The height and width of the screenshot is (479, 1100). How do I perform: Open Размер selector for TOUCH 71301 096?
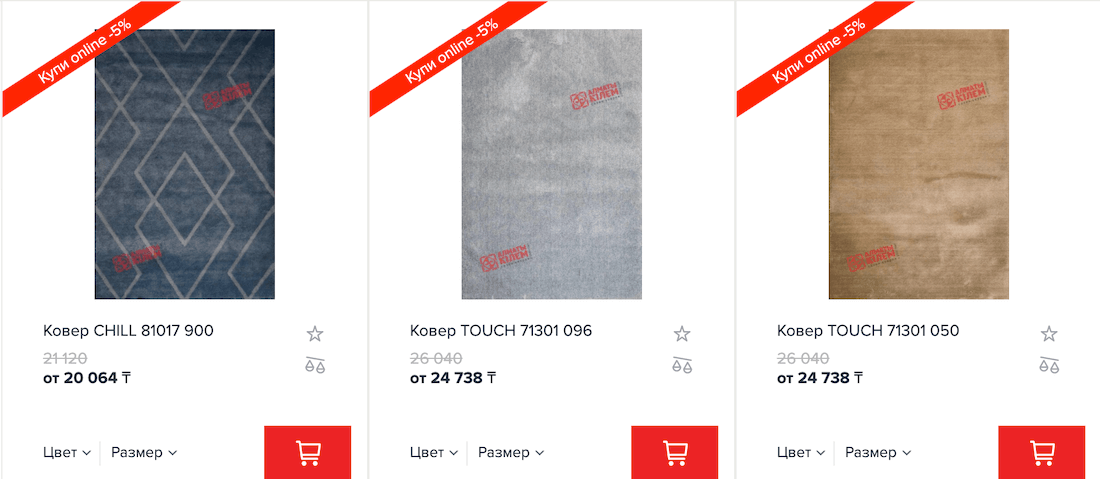511,452
